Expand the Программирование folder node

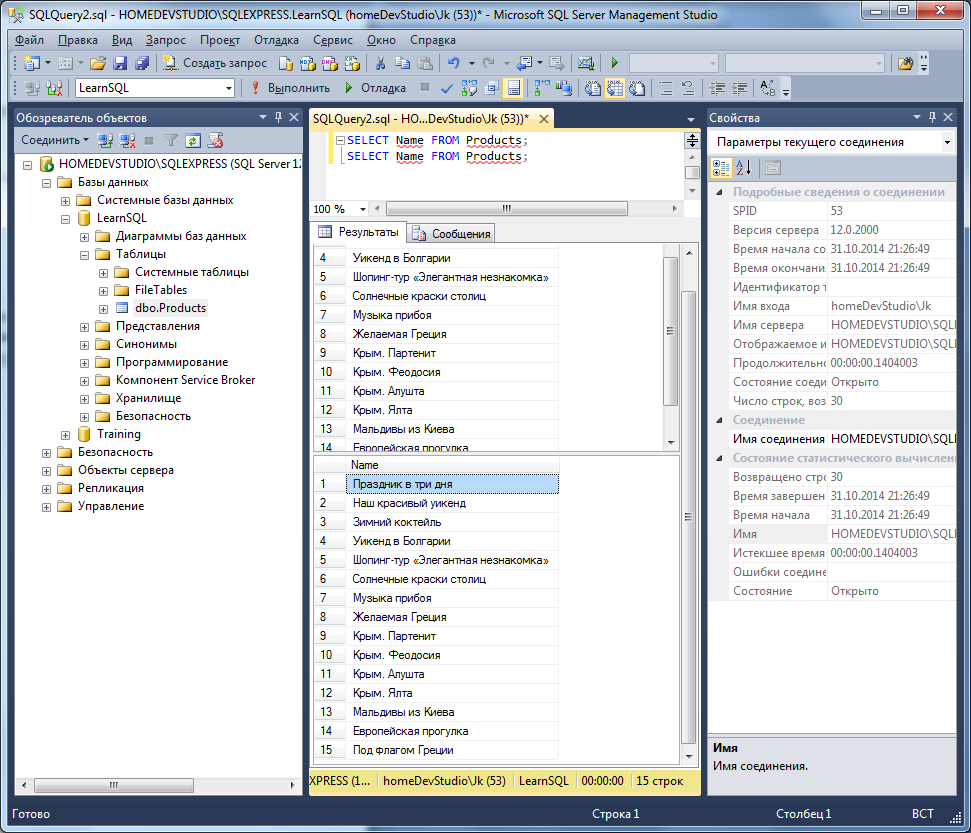pyautogui.click(x=85, y=363)
